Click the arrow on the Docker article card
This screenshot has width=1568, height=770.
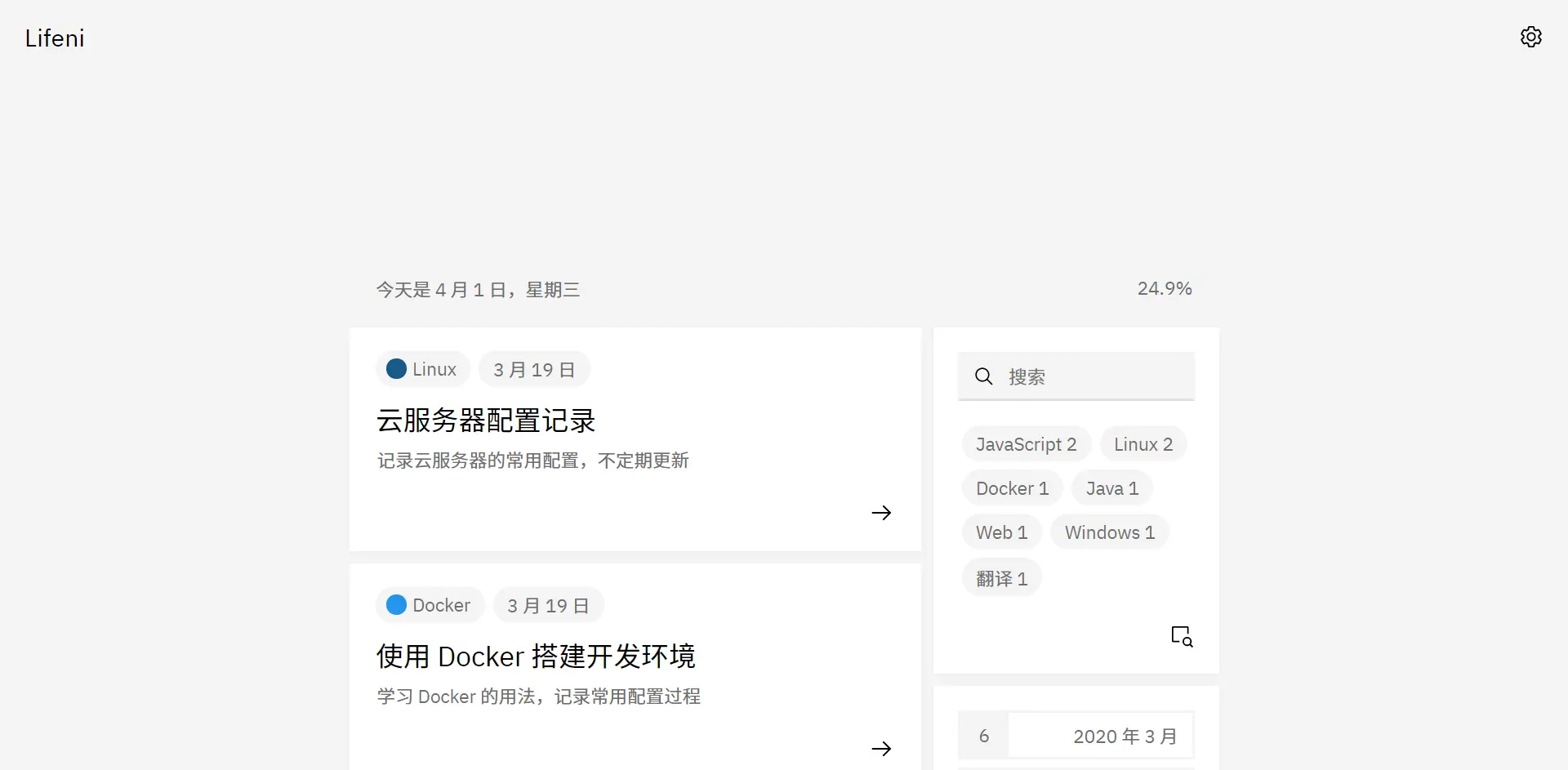click(x=882, y=748)
